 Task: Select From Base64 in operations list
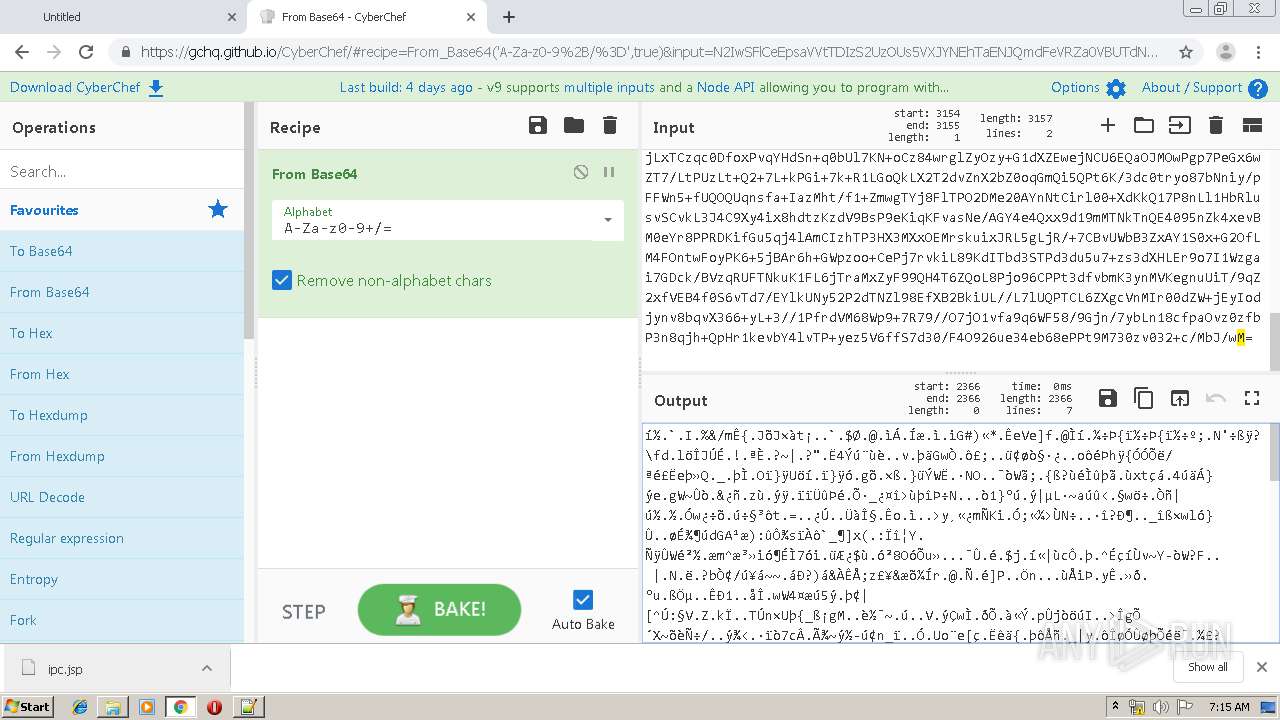(x=122, y=292)
